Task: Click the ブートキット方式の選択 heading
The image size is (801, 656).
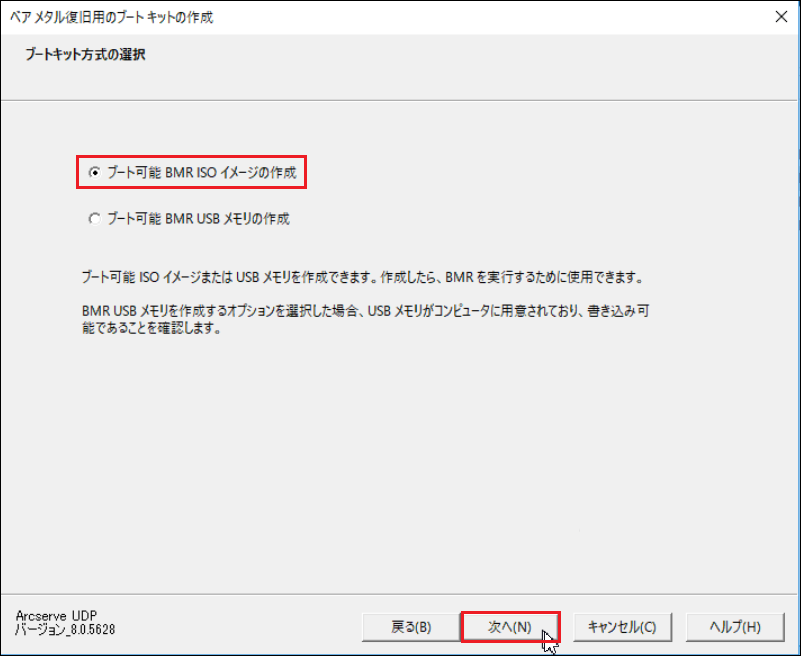Action: (x=85, y=54)
